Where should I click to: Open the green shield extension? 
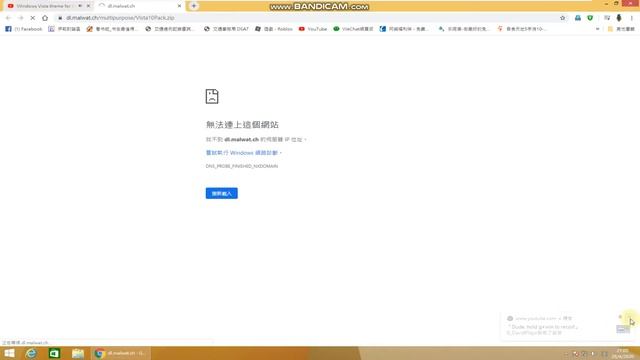point(590,18)
